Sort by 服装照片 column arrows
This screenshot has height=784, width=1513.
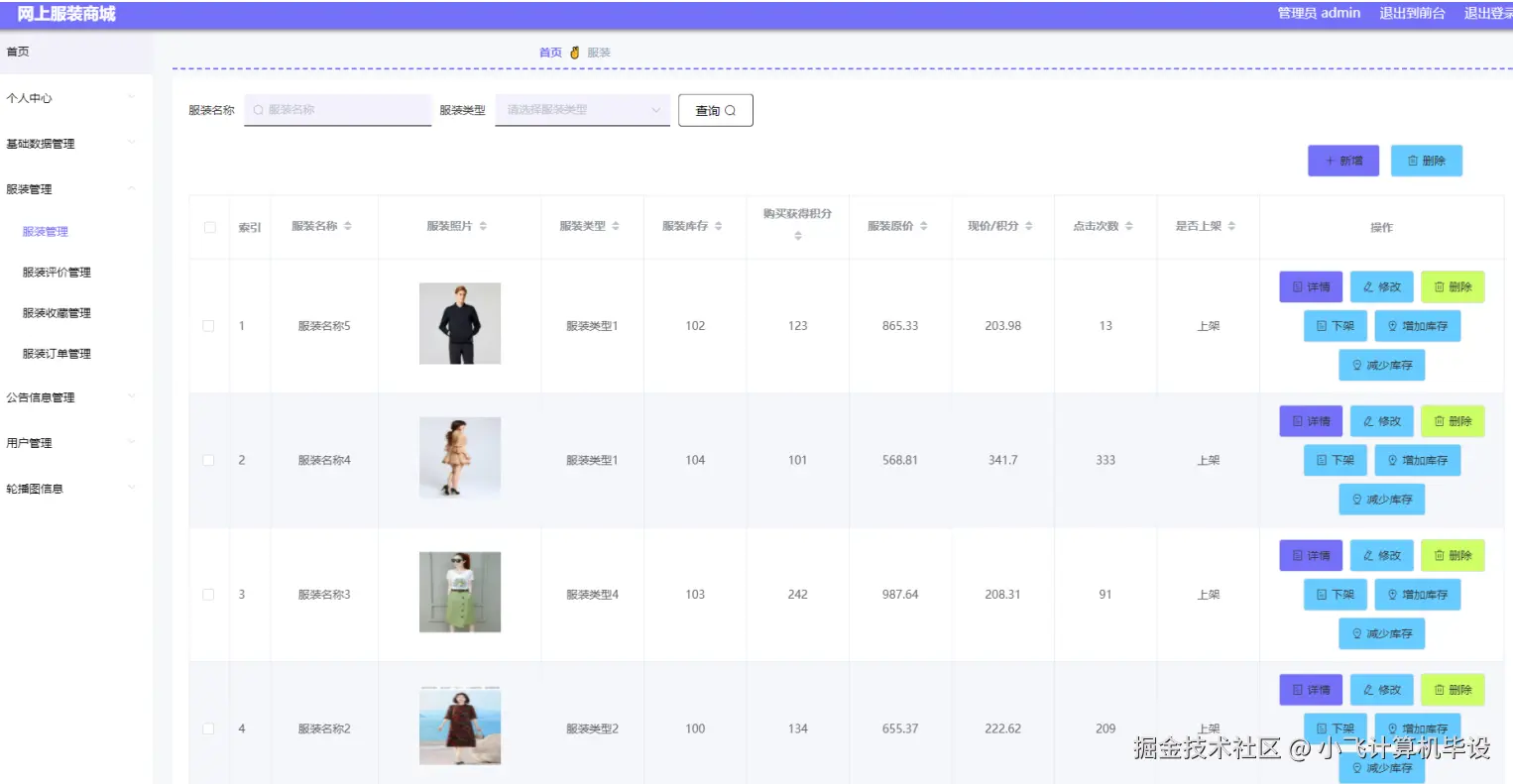tap(483, 226)
